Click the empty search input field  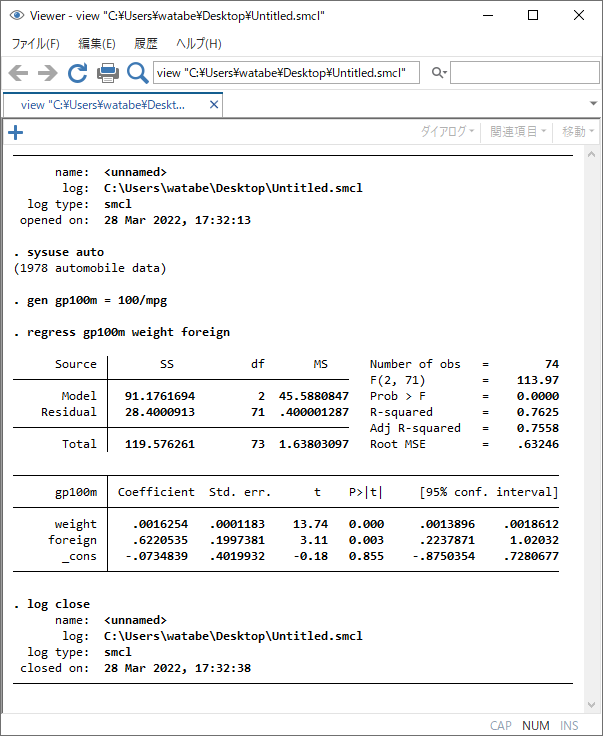(525, 73)
